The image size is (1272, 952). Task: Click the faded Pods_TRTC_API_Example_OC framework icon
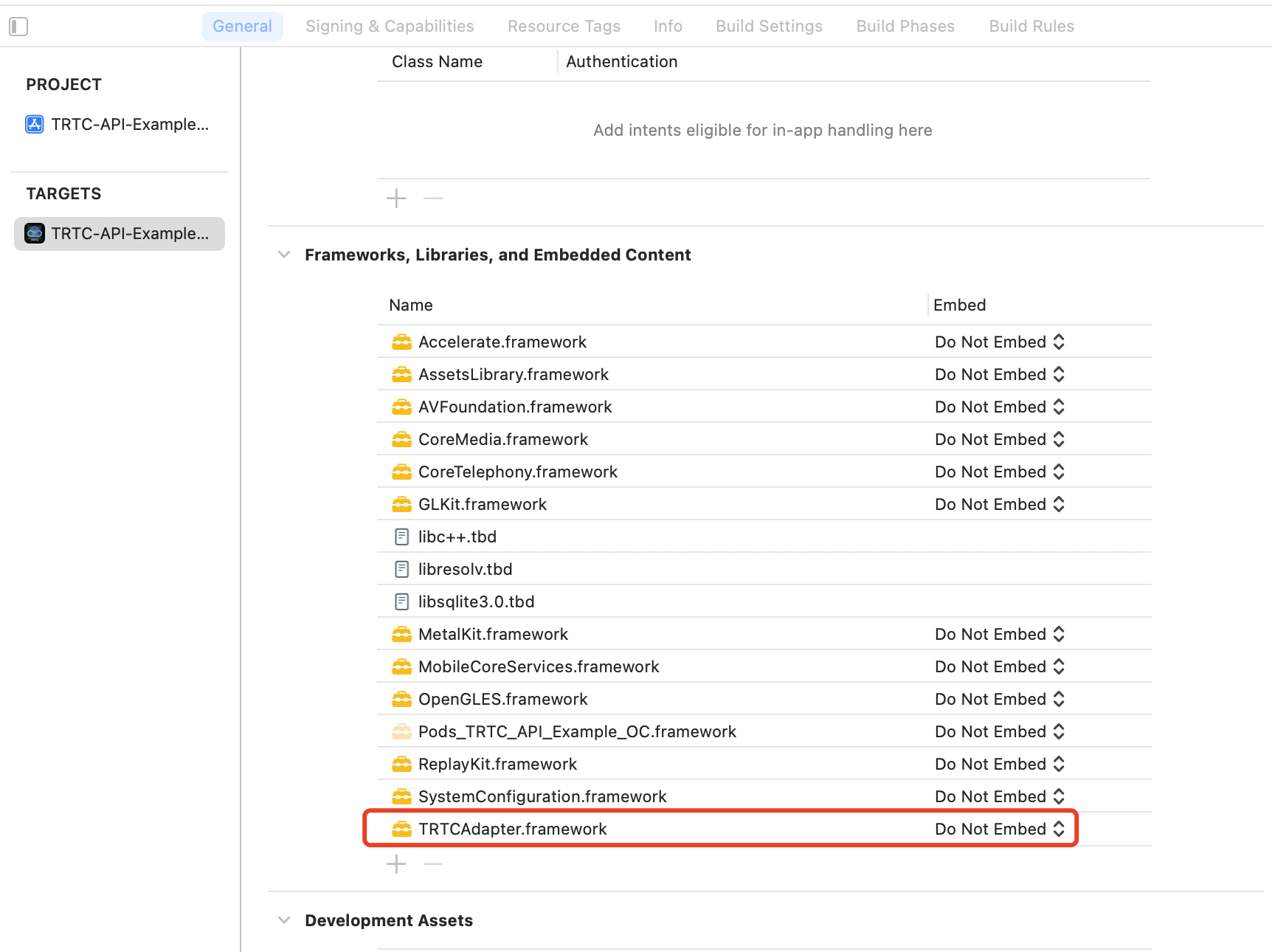[401, 731]
